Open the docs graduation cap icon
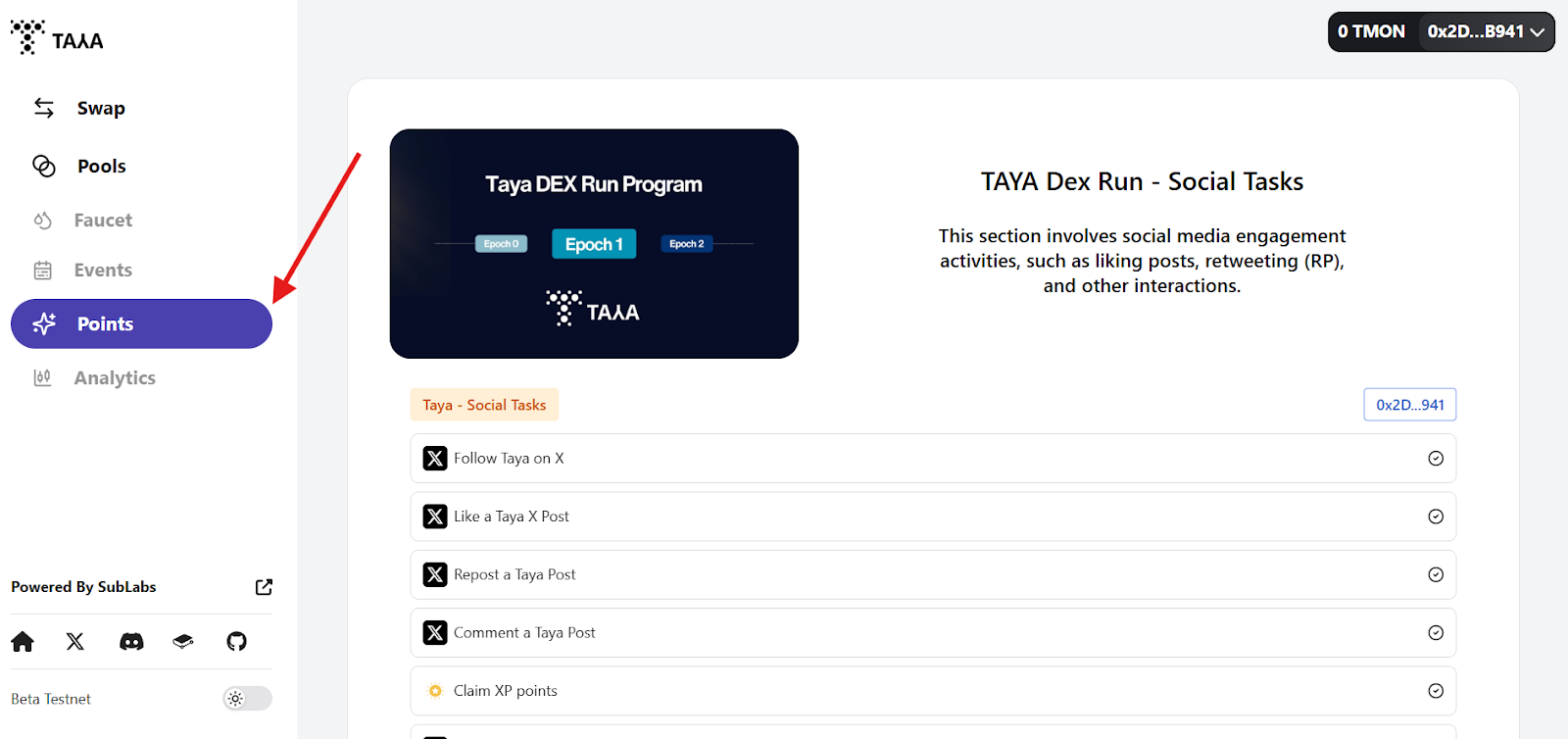 click(x=183, y=641)
